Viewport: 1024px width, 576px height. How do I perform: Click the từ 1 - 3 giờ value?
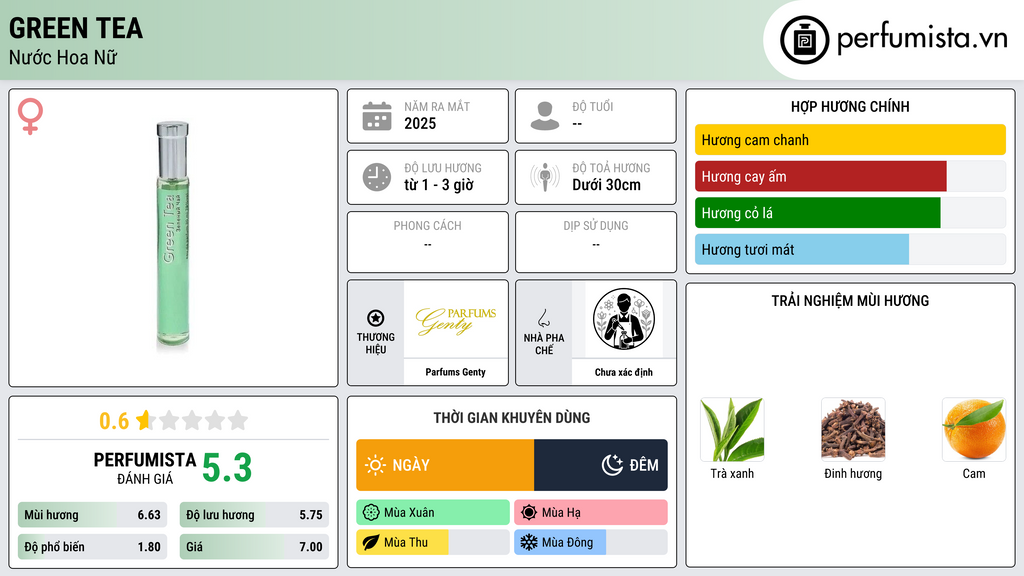coord(439,185)
